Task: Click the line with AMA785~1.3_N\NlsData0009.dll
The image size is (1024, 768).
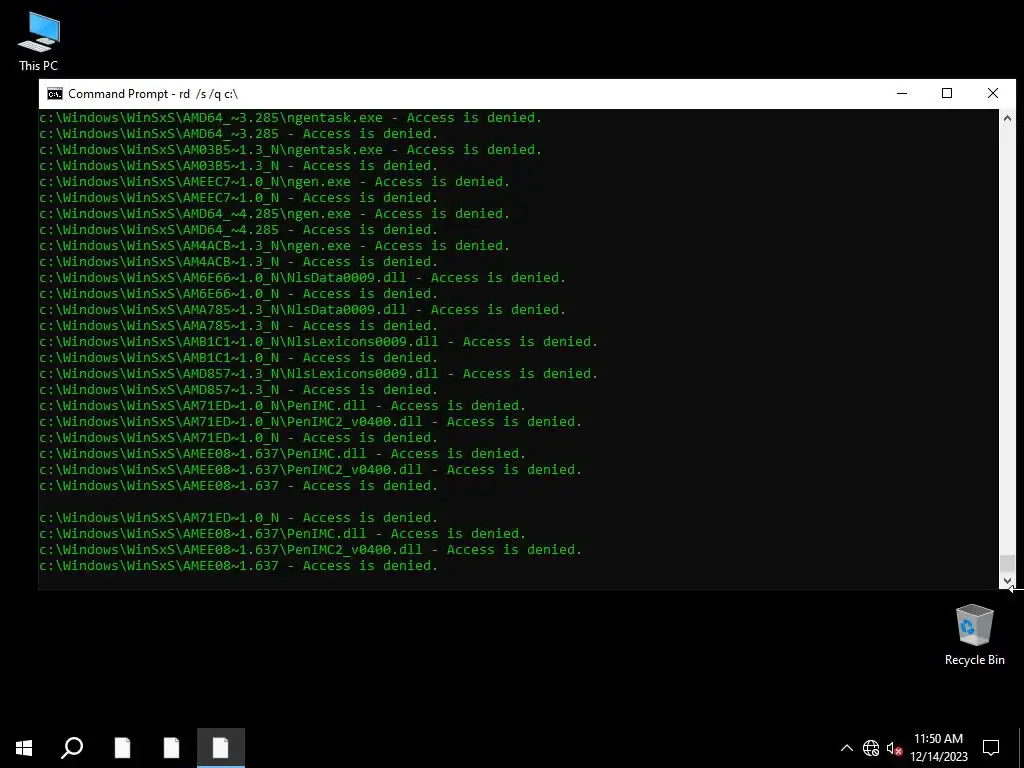Action: [x=302, y=310]
